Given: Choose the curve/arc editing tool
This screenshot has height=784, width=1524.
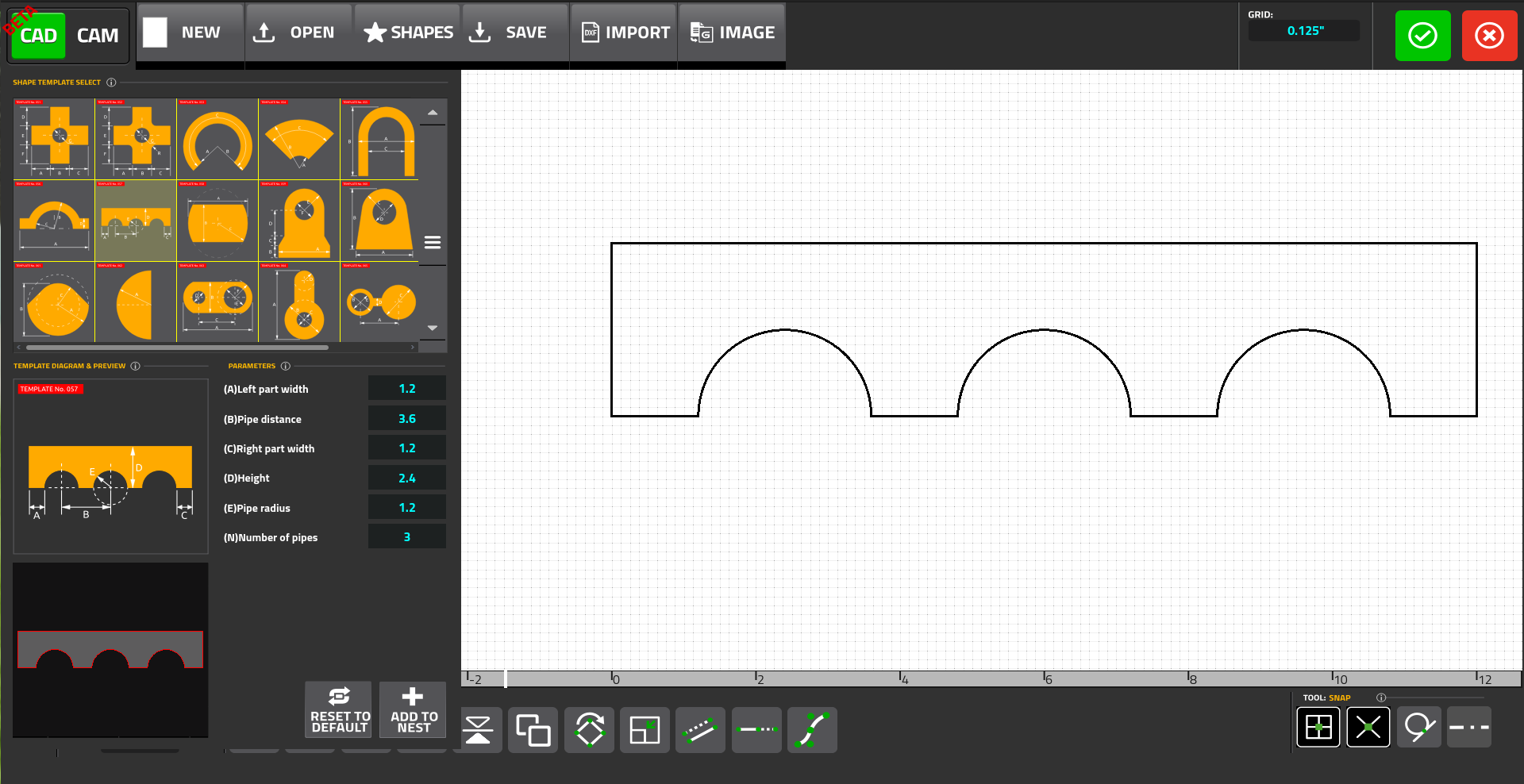Looking at the screenshot, I should (812, 730).
